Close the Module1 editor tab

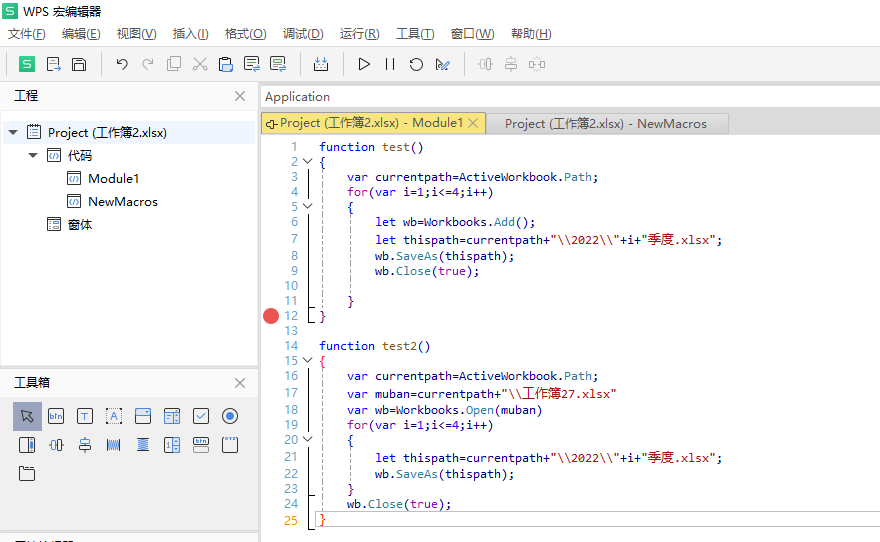(473, 123)
